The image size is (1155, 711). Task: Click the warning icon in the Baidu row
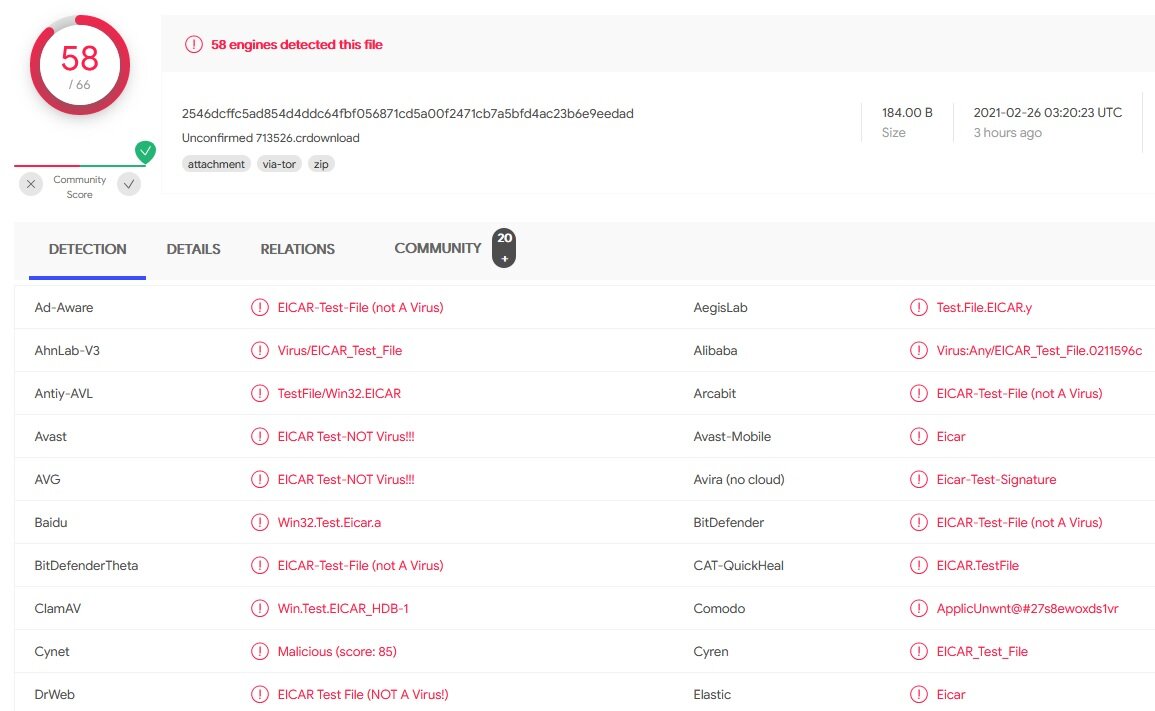point(259,522)
